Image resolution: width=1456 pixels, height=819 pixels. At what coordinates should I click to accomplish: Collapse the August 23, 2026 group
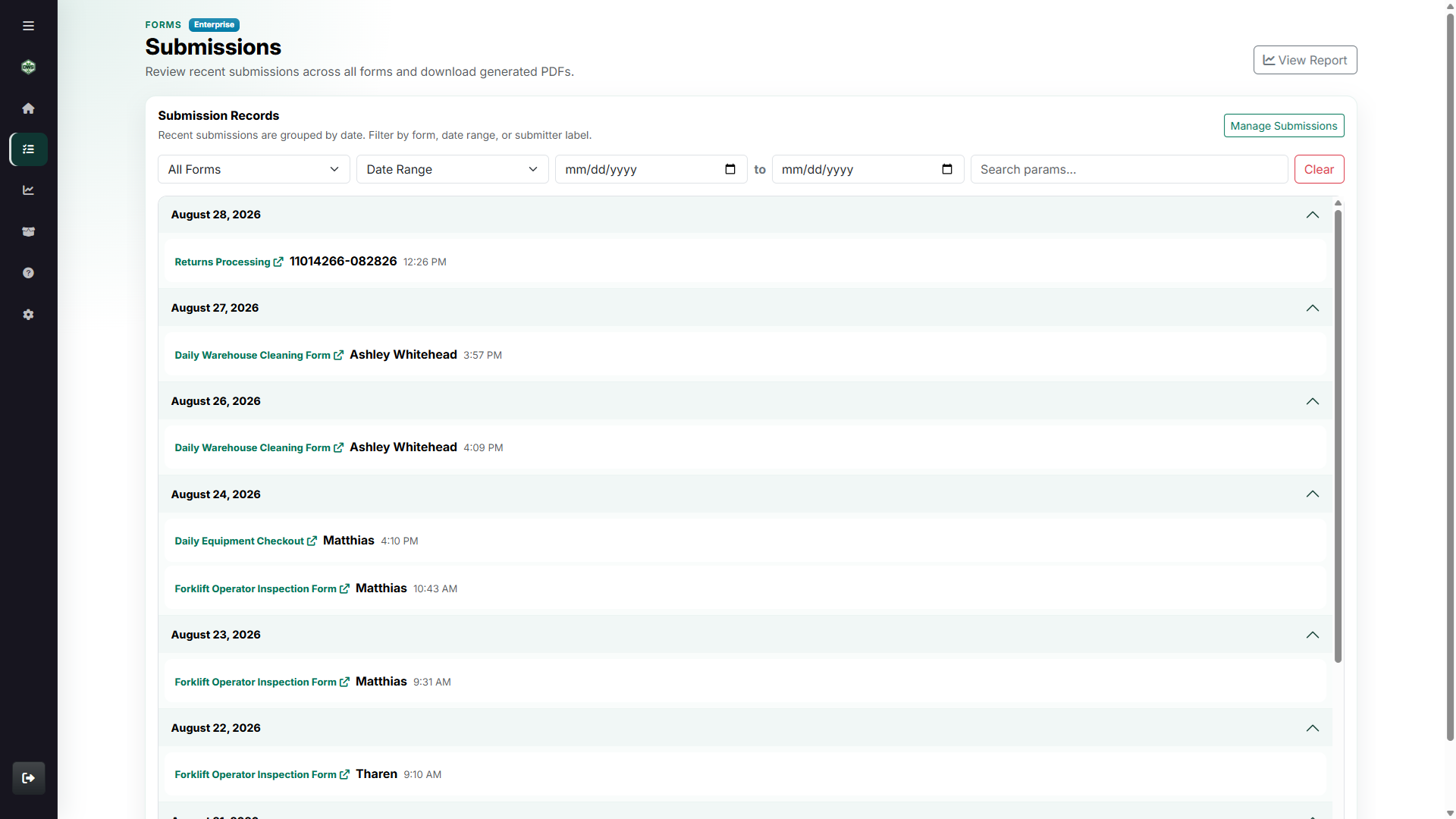click(1313, 635)
